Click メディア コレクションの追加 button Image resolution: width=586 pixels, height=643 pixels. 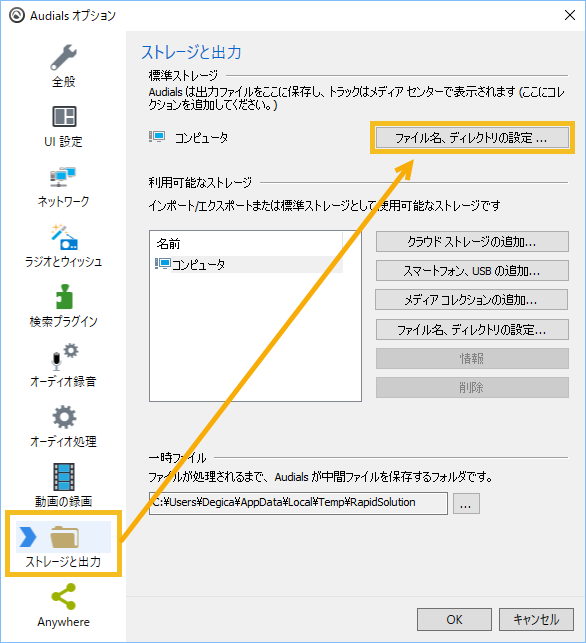click(x=472, y=300)
